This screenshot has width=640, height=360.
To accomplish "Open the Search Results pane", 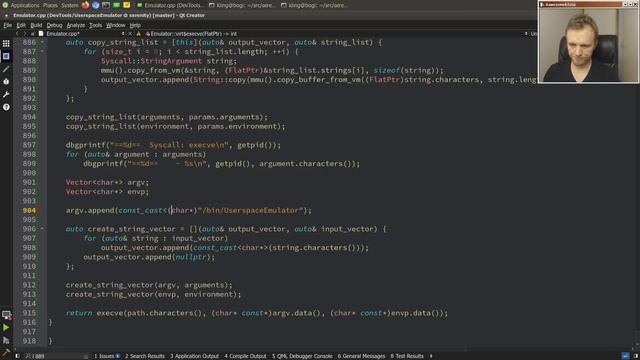I will (x=145, y=356).
